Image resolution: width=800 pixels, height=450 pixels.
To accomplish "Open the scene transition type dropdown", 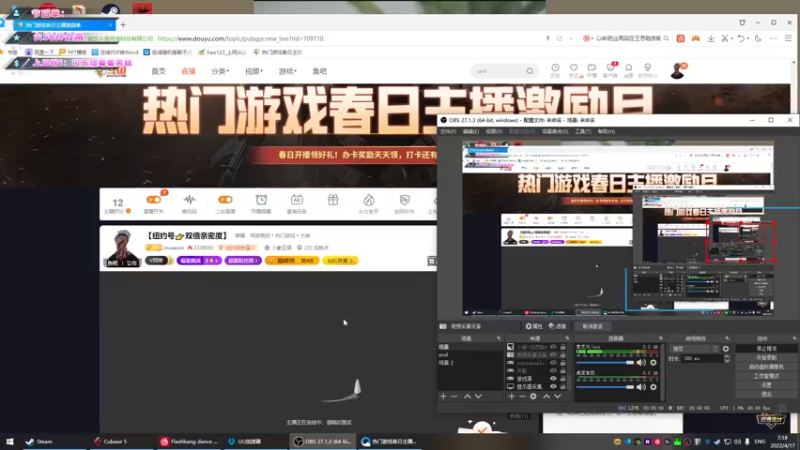I will click(x=694, y=349).
